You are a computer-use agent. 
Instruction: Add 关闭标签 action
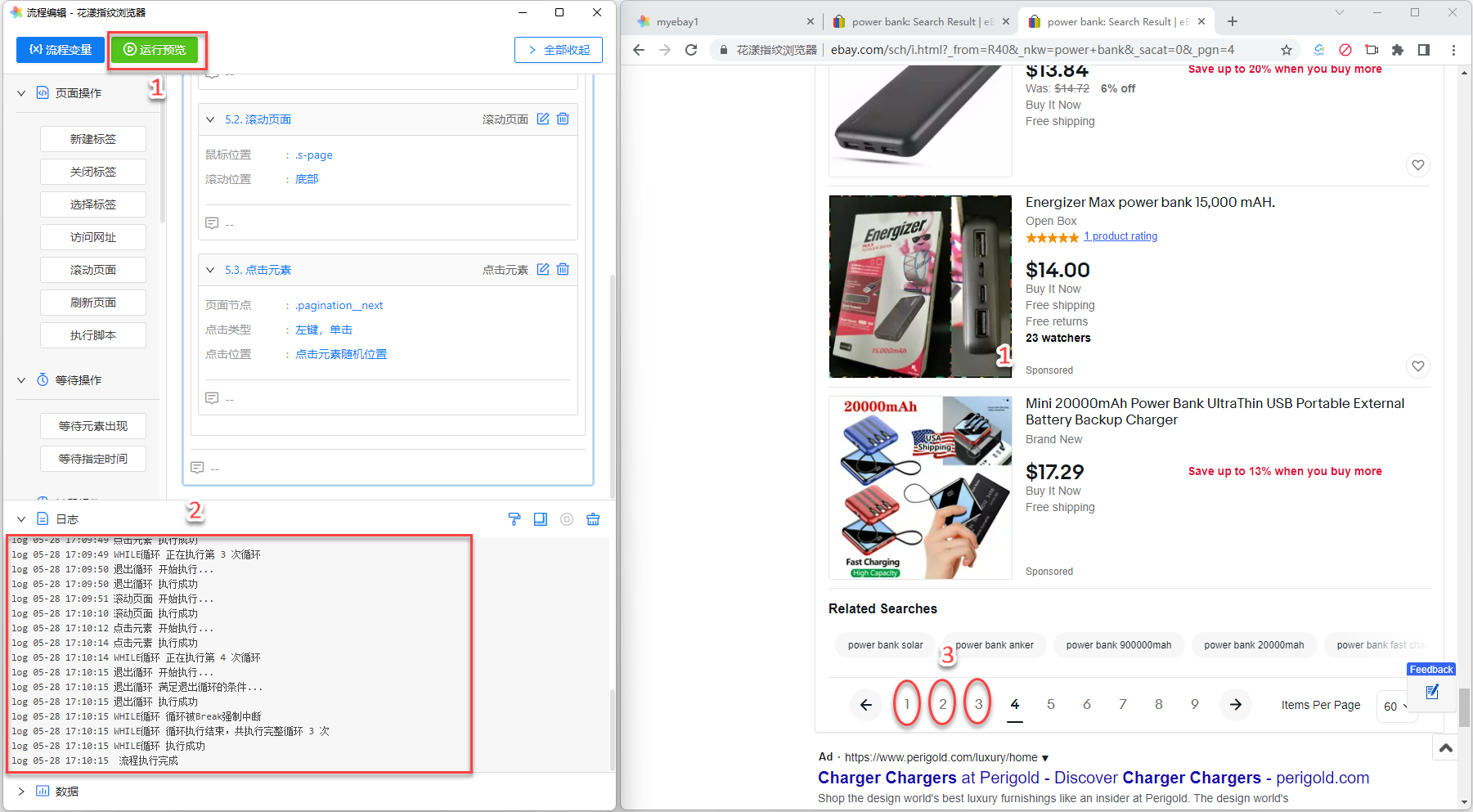point(93,172)
